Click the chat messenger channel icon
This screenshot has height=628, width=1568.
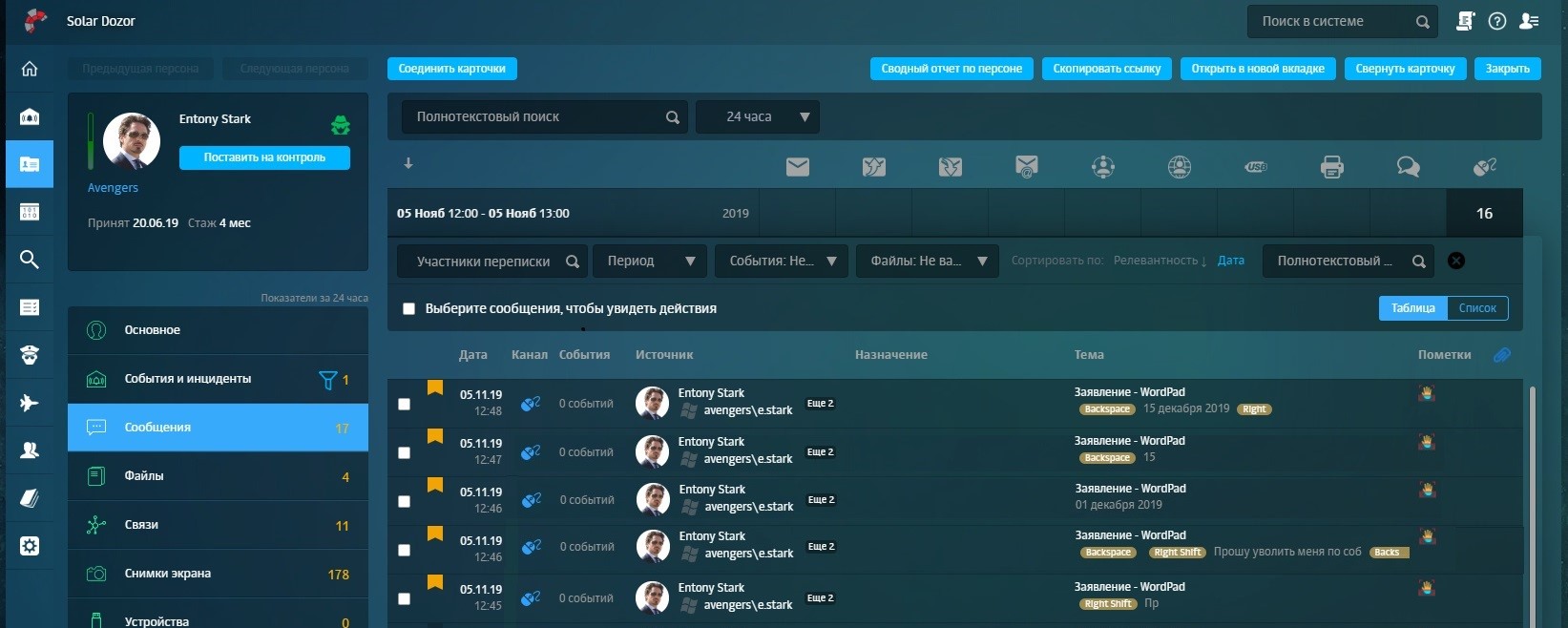click(x=1408, y=167)
